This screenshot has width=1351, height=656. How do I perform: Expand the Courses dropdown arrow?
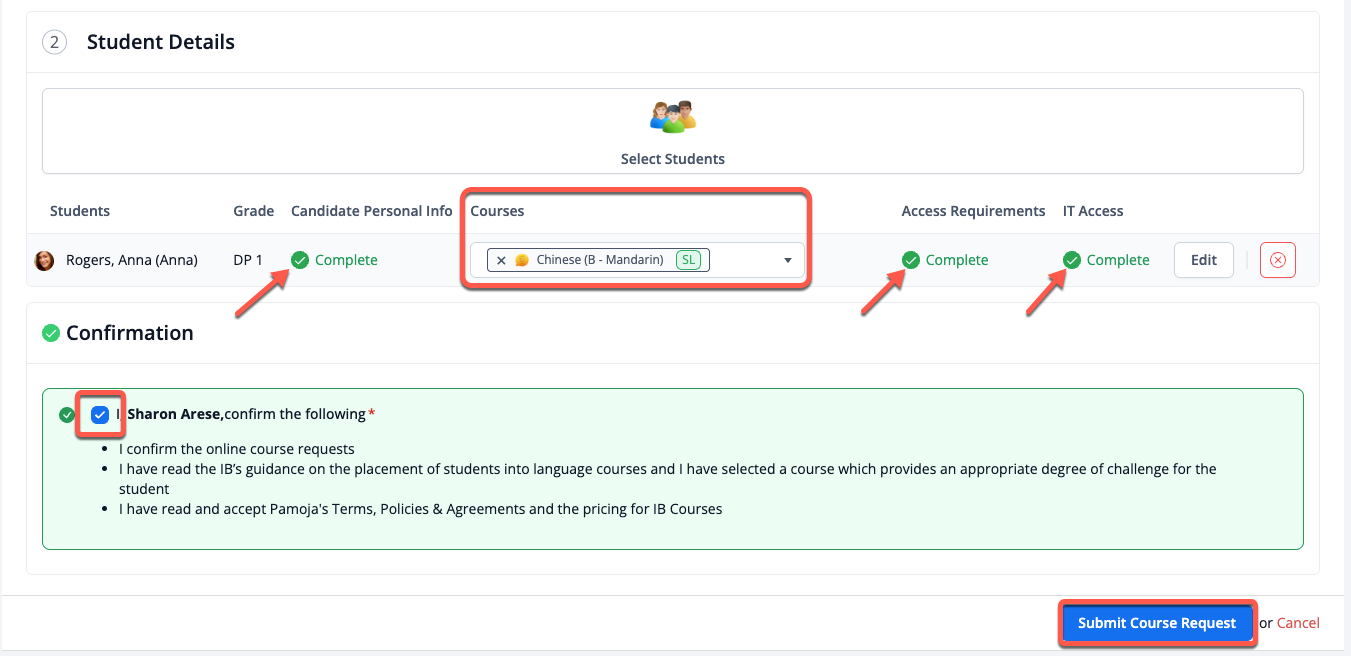click(787, 260)
